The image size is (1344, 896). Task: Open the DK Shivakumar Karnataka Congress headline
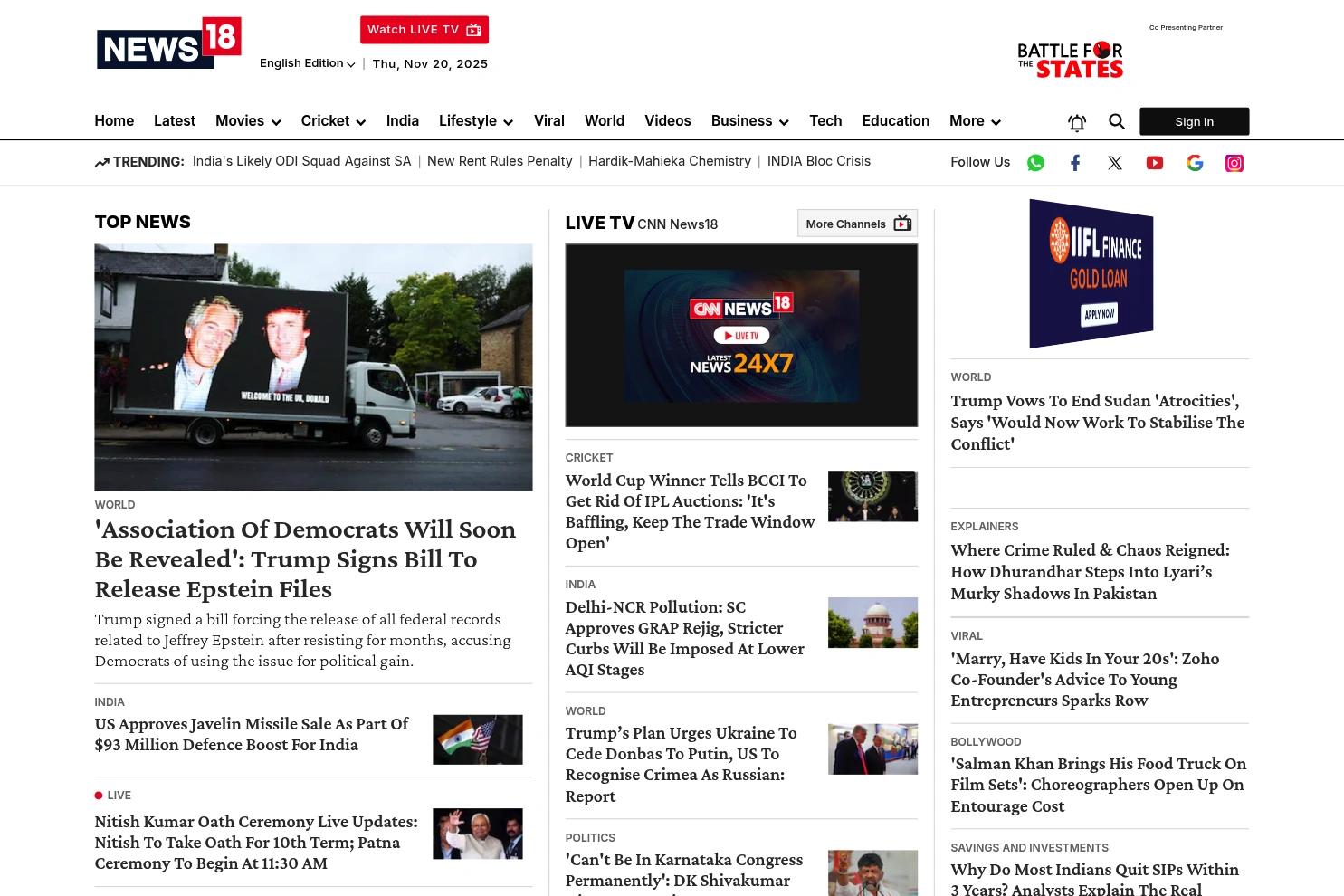[684, 872]
